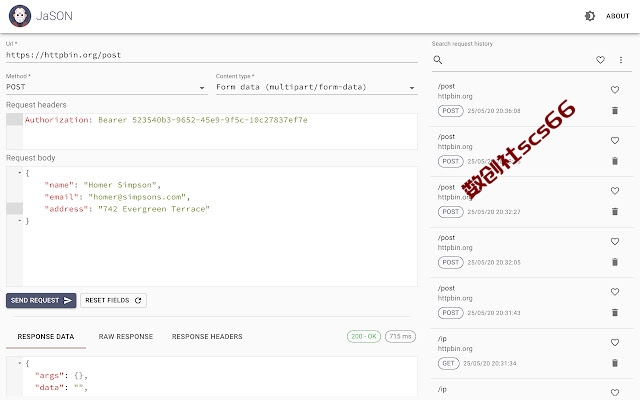Favorite the 20:36:08 POST history entry

[615, 90]
